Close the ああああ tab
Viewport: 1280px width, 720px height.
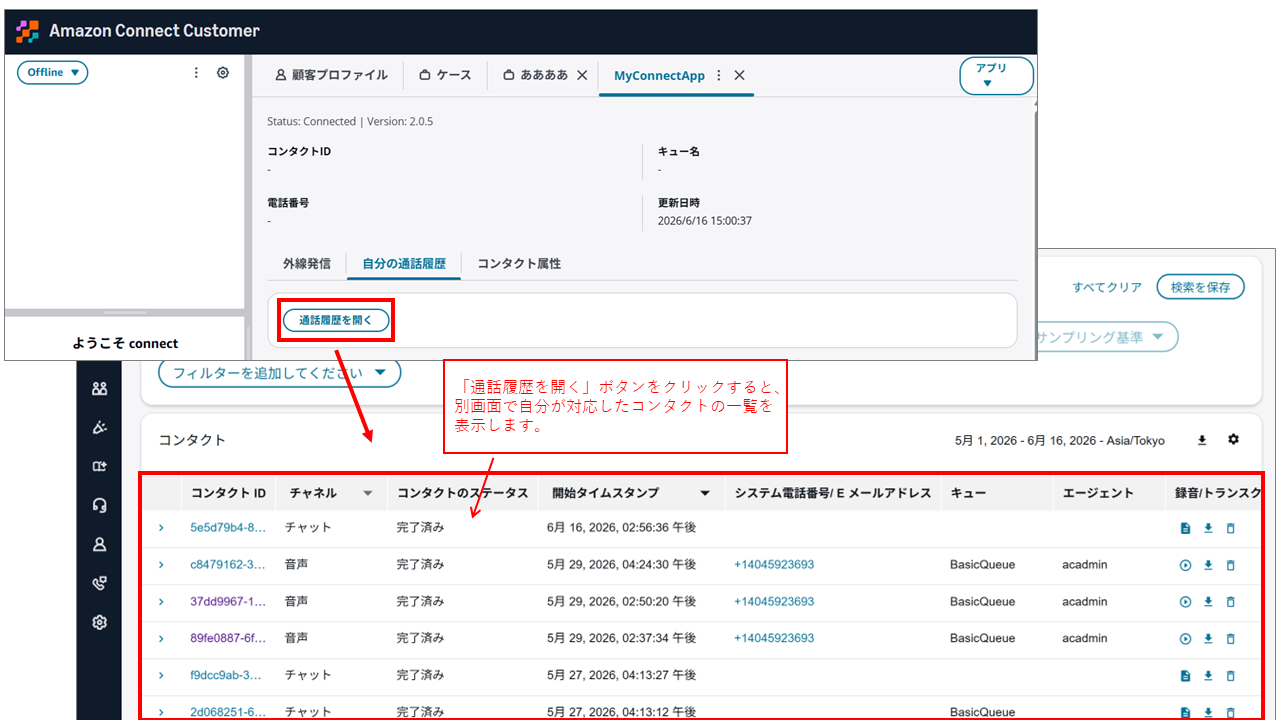[x=582, y=75]
